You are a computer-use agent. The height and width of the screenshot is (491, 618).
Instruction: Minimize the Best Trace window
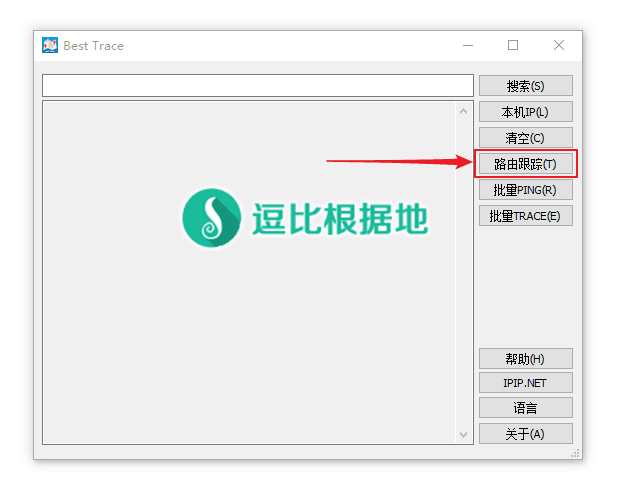[x=467, y=46]
